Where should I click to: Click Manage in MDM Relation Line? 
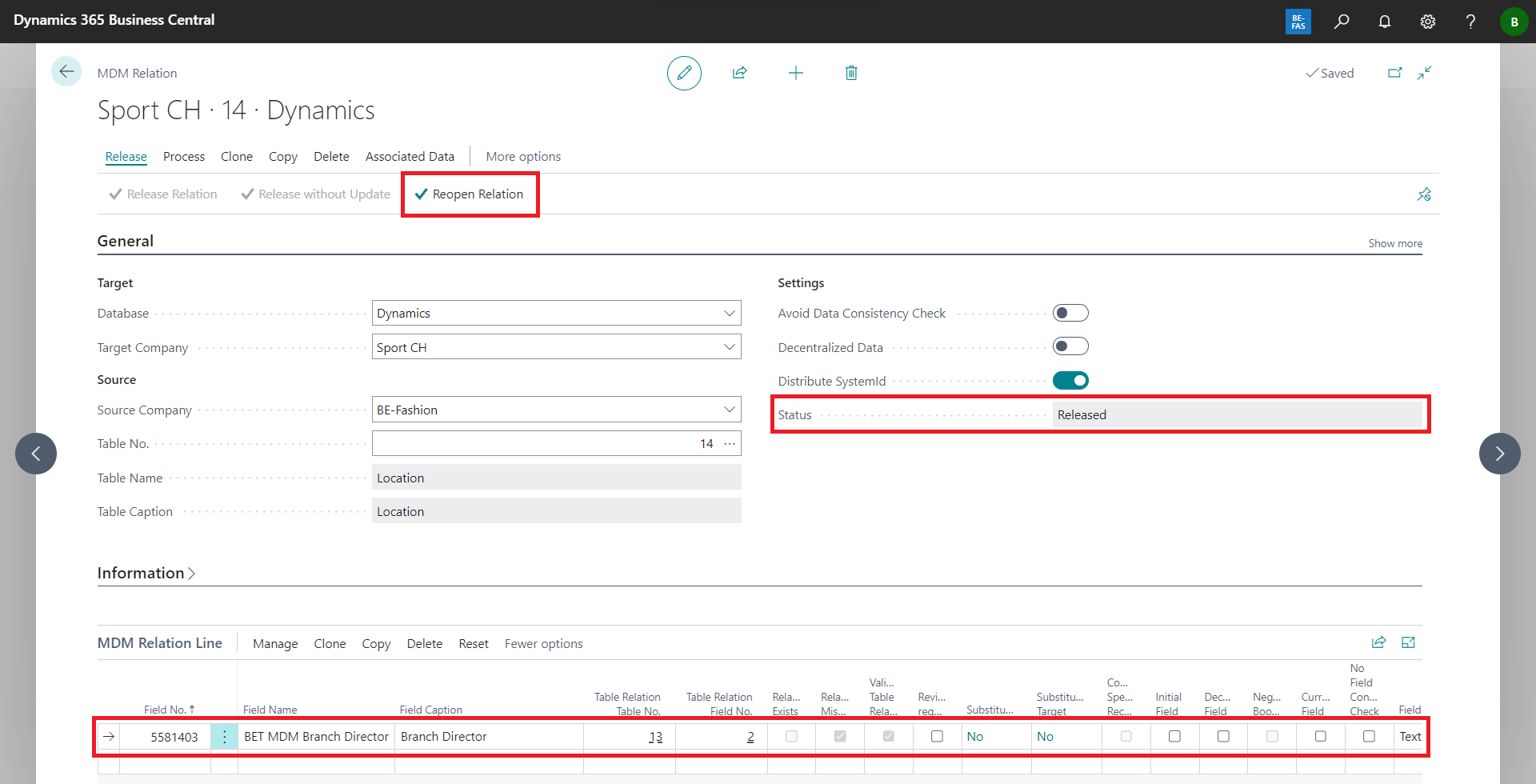275,644
